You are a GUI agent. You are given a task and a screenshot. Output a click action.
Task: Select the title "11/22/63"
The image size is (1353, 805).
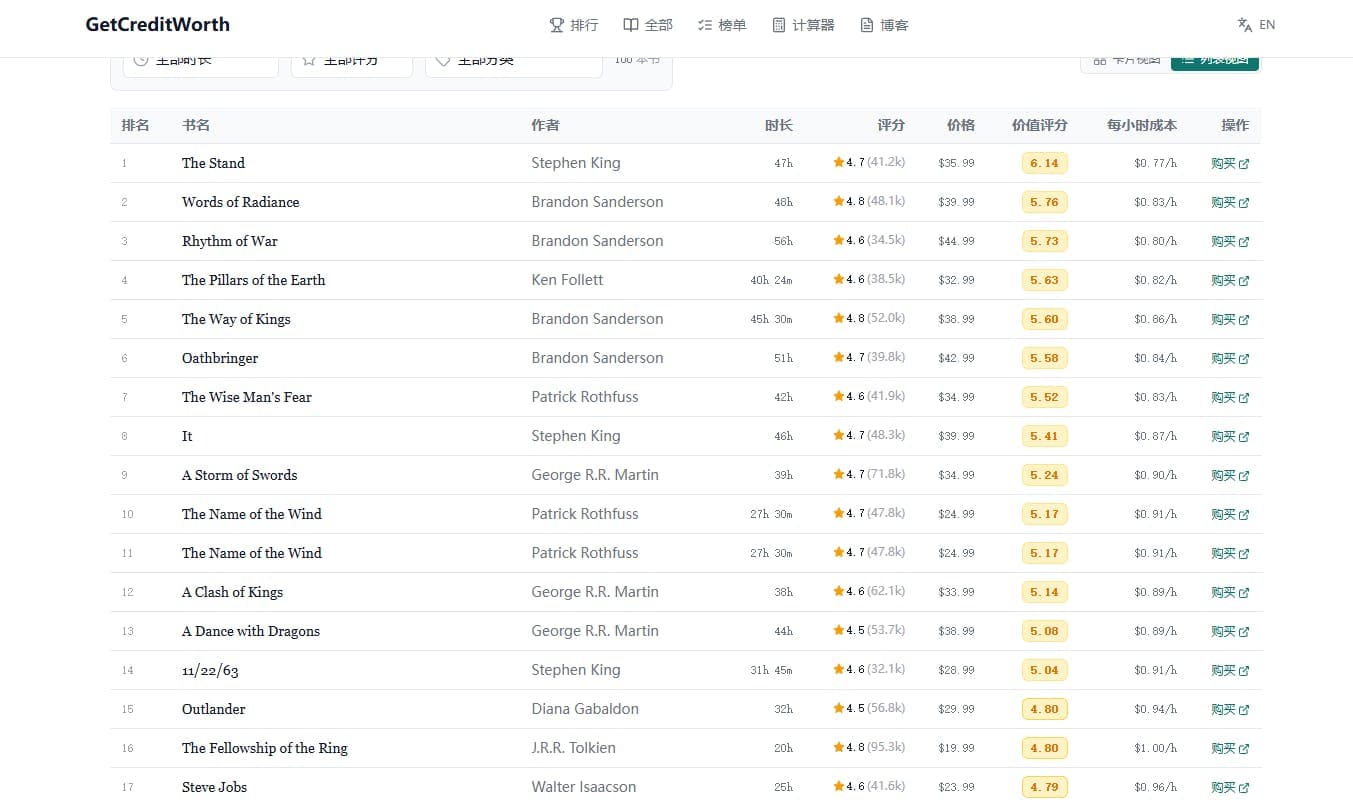coord(210,670)
